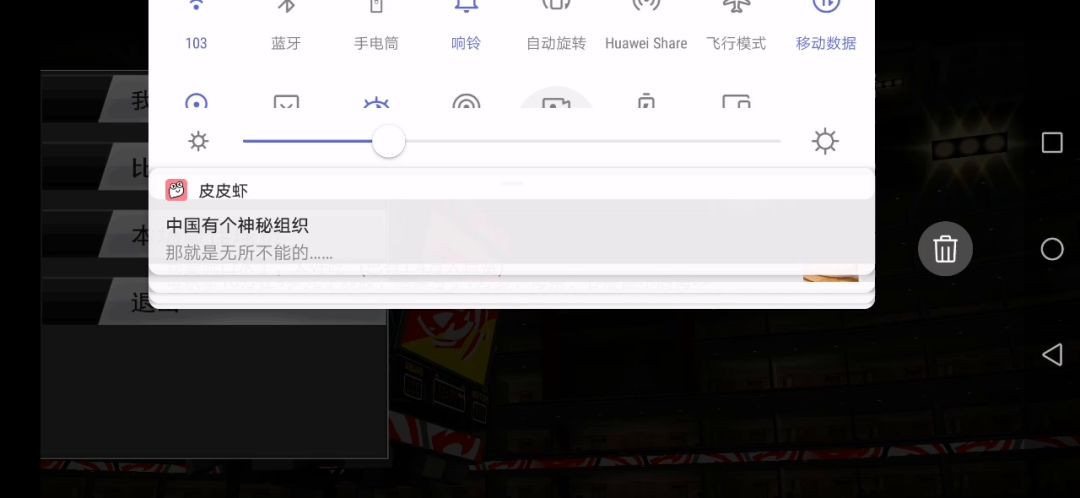Tap the hotspot icon
The height and width of the screenshot is (498, 1080).
[x=466, y=101]
